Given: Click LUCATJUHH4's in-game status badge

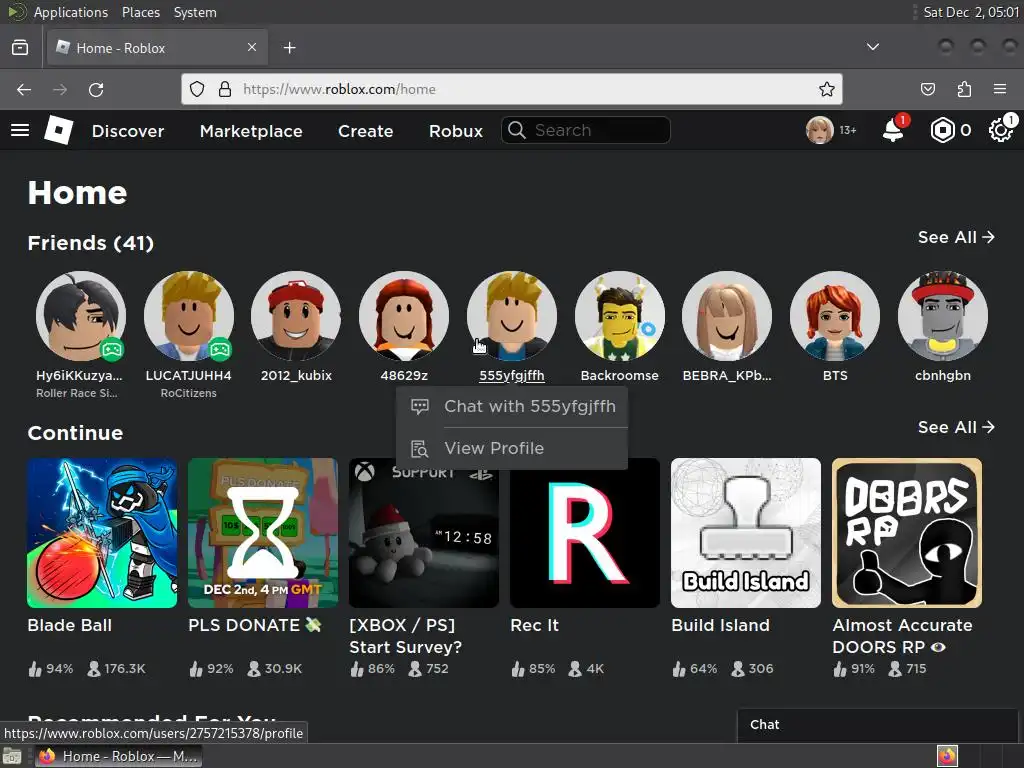Looking at the screenshot, I should pyautogui.click(x=220, y=349).
